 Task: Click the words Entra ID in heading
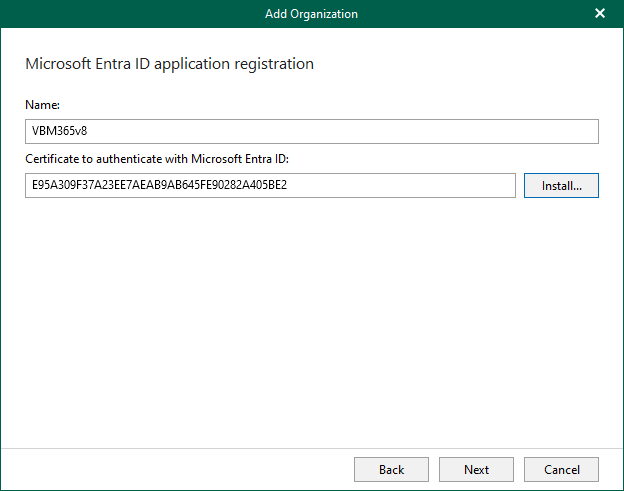(125, 64)
